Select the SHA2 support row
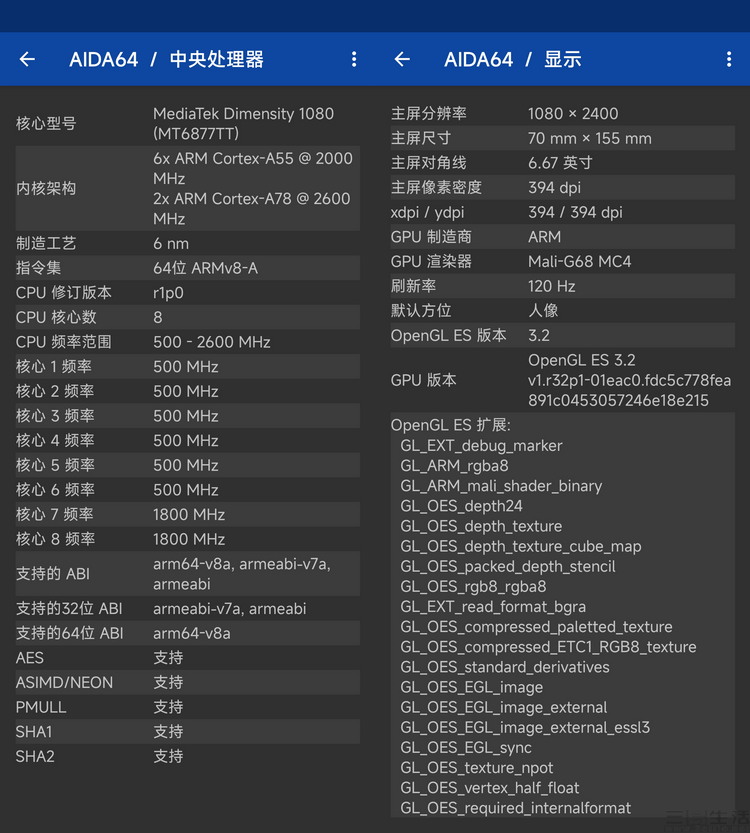This screenshot has width=750, height=833. (188, 756)
